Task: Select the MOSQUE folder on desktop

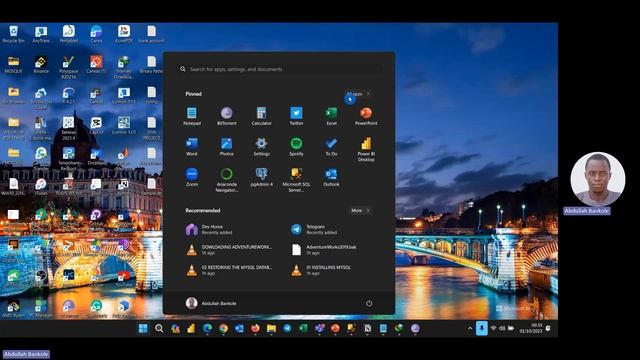Action: point(13,64)
